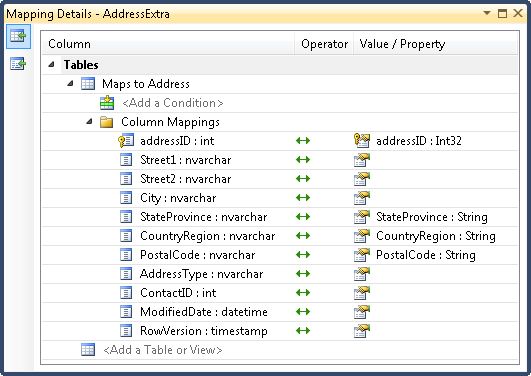Click the Mapping Details - AddressExtra title bar
Screen dimensions: 531x376
point(266,14)
